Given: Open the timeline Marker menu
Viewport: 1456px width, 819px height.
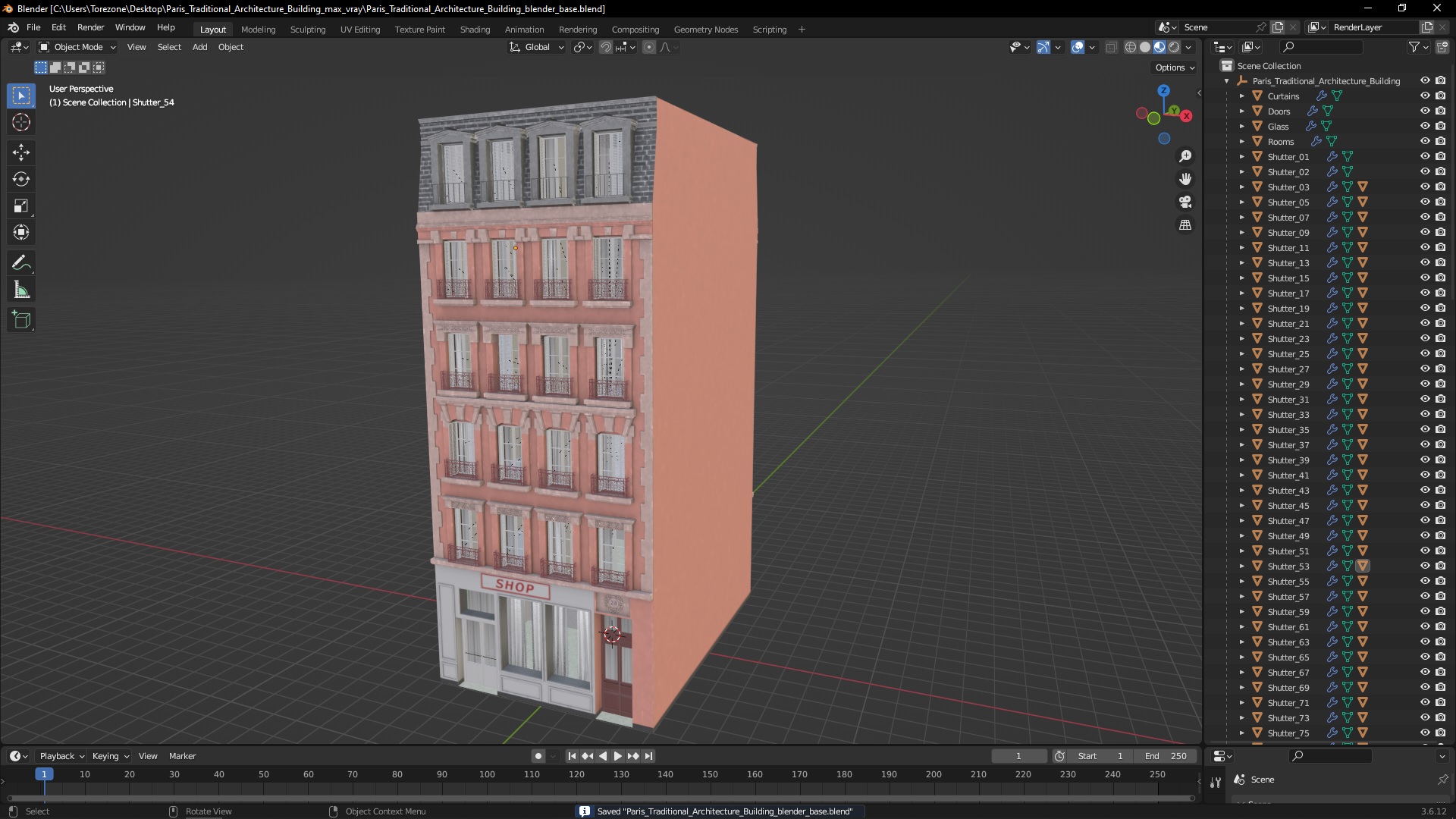Looking at the screenshot, I should pos(182,756).
